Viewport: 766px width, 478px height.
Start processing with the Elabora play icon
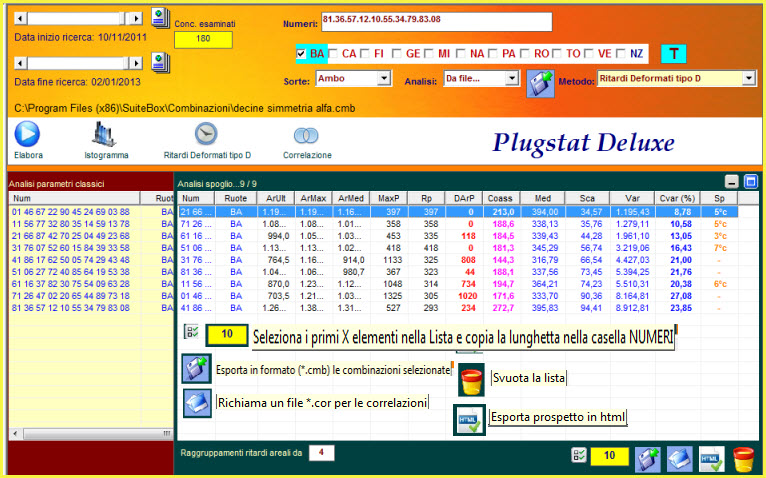27,134
